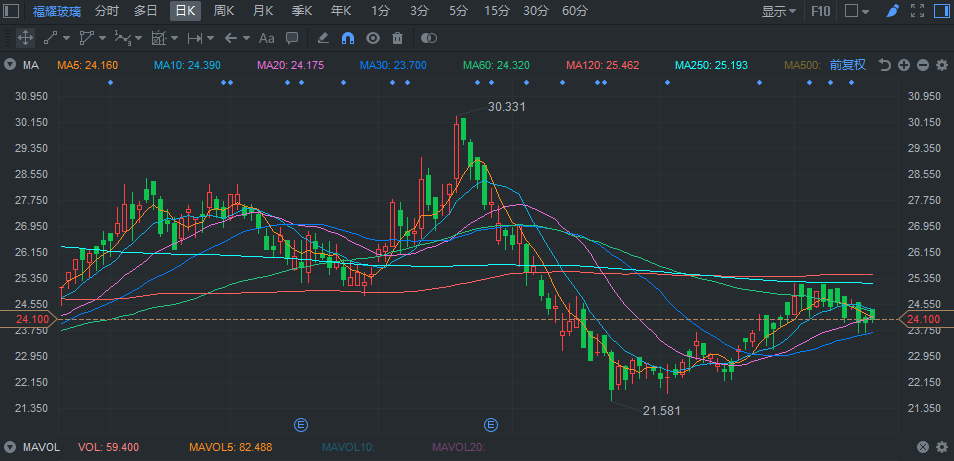The height and width of the screenshot is (461, 954).
Task: Click MA10: 24.390 label
Action: tap(187, 65)
